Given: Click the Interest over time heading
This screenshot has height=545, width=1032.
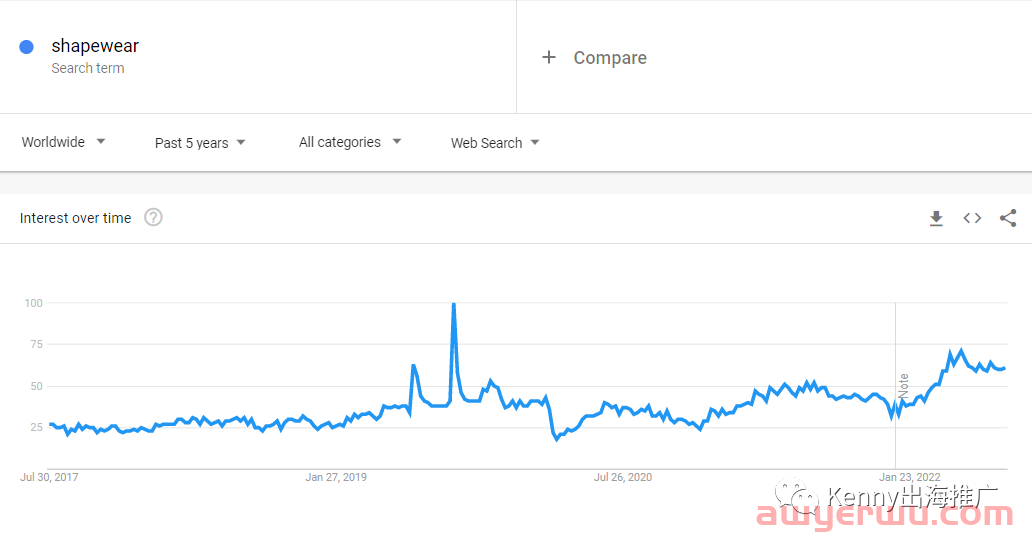Looking at the screenshot, I should (x=75, y=218).
